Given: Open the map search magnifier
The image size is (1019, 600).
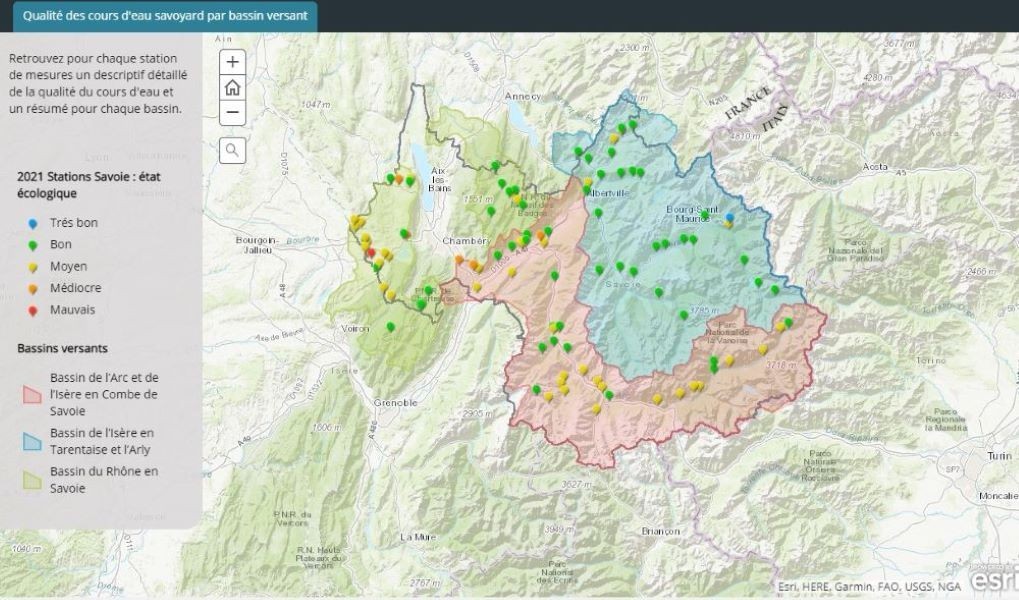Looking at the screenshot, I should point(233,151).
